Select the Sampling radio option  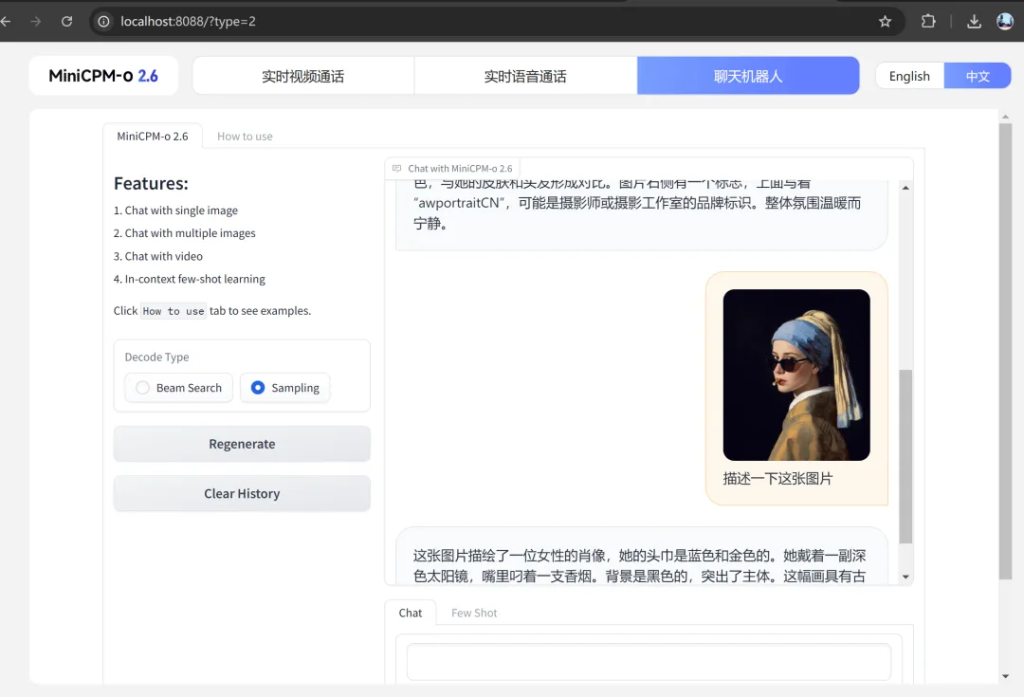[285, 388]
